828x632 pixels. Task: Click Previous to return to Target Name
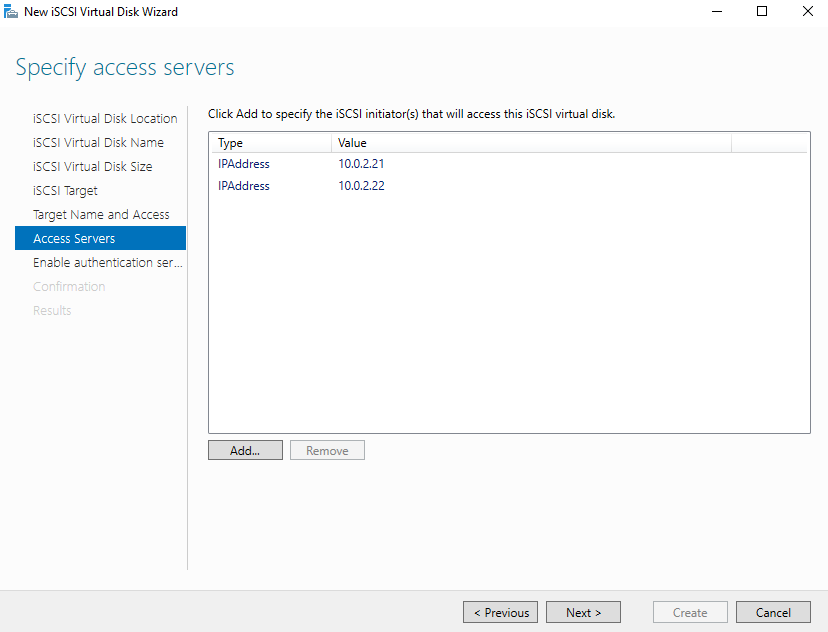coord(500,612)
